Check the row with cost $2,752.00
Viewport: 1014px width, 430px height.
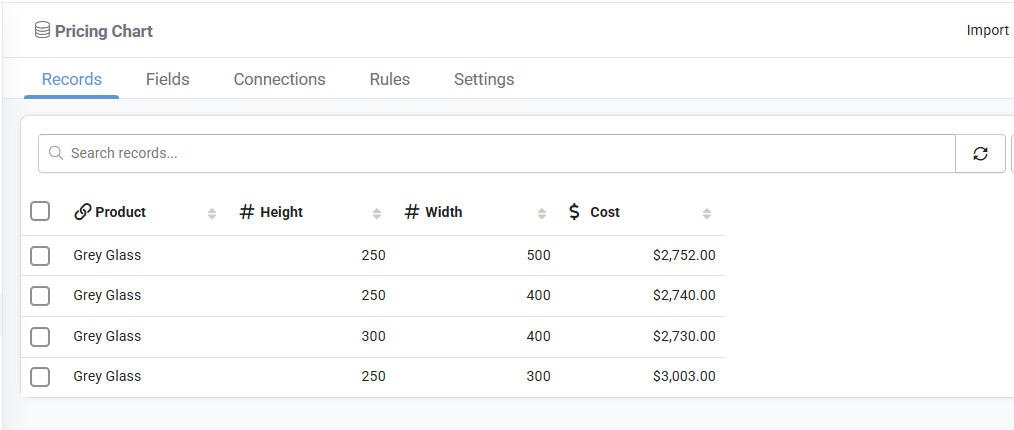pyautogui.click(x=40, y=255)
